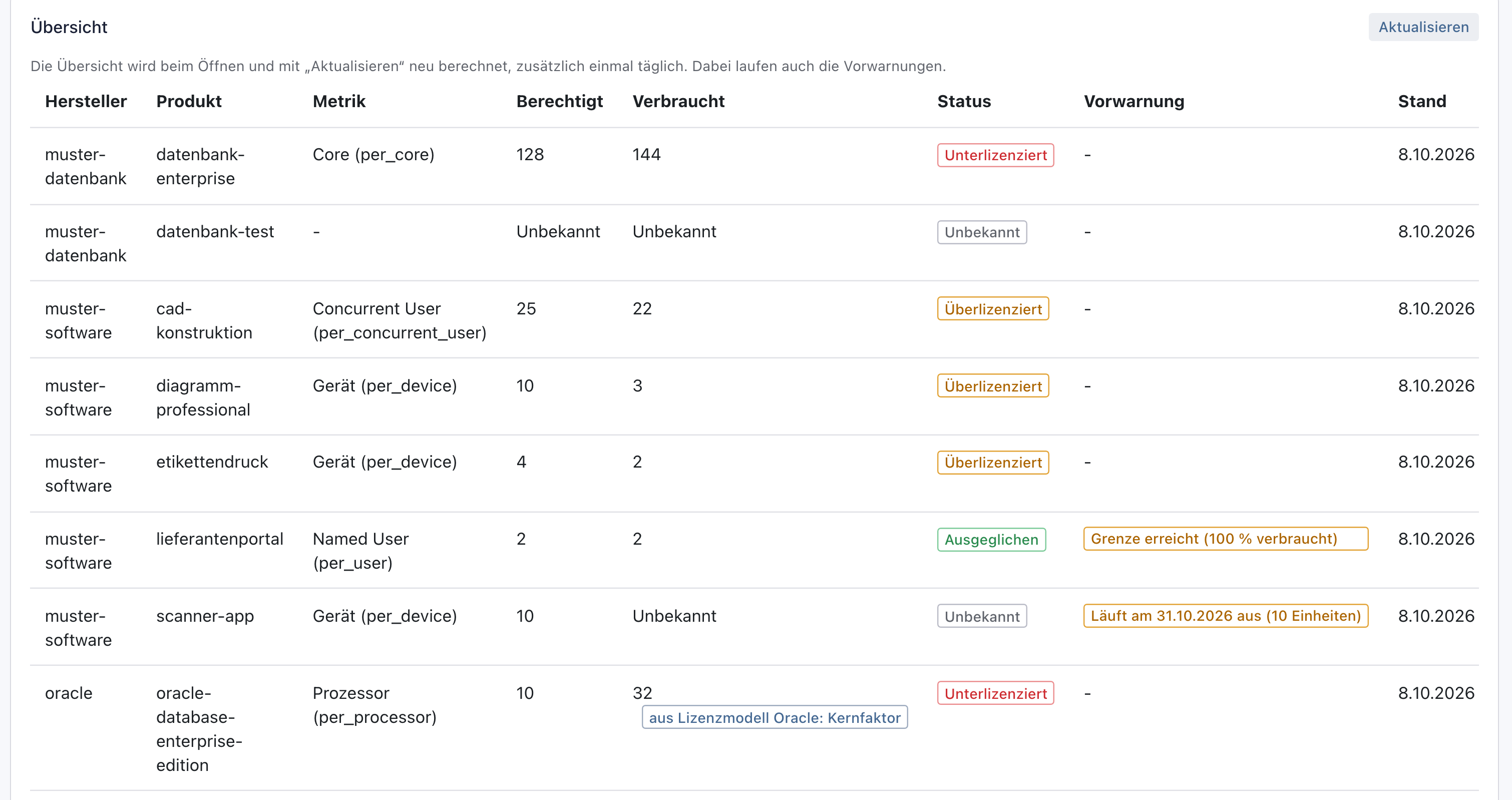The height and width of the screenshot is (800, 1512).
Task: Click Überlizenziert badge in cad-konstruktion row
Action: point(993,309)
